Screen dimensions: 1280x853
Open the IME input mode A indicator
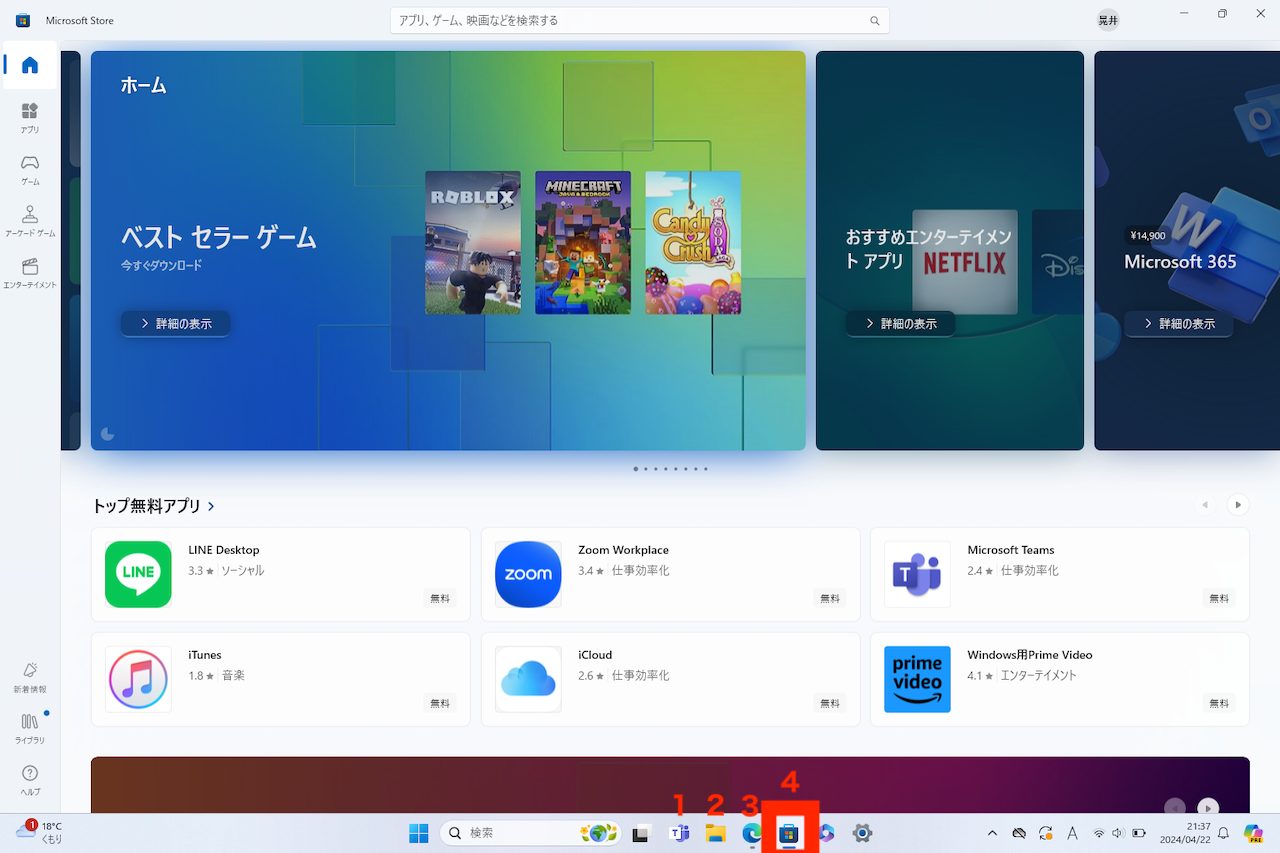pyautogui.click(x=1072, y=833)
